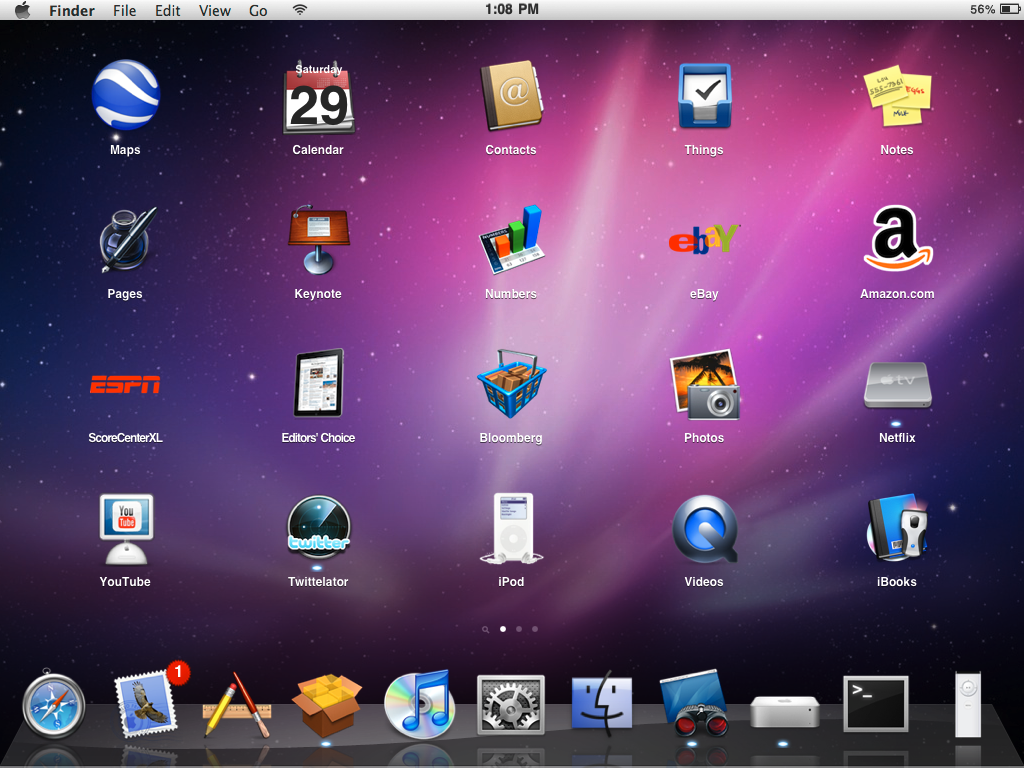The image size is (1024, 768).
Task: Select the second unlit page dot
Action: click(519, 629)
